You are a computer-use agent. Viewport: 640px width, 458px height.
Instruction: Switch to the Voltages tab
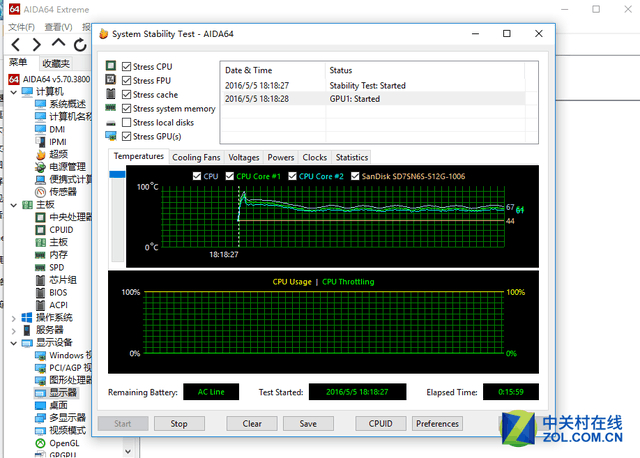click(244, 158)
